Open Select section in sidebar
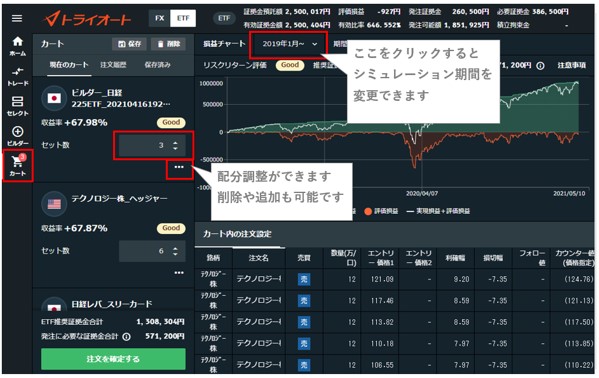Viewport: 599px width, 378px height. (18, 106)
